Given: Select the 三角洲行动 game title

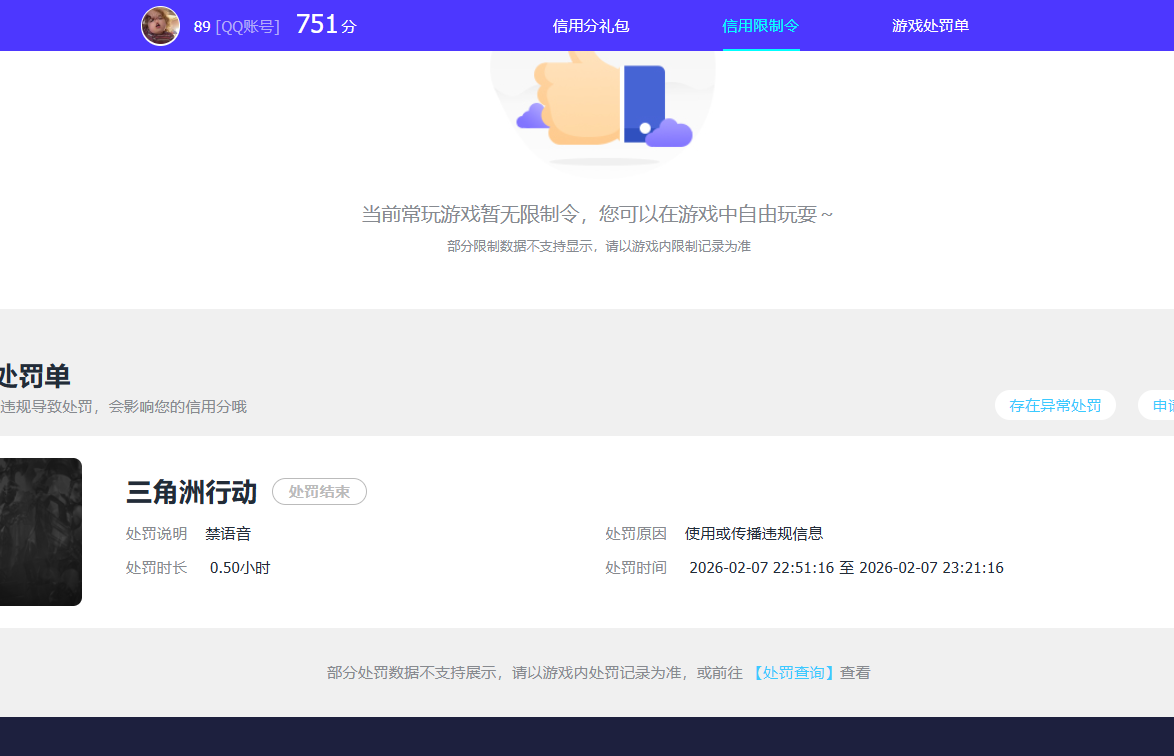Looking at the screenshot, I should pos(191,492).
